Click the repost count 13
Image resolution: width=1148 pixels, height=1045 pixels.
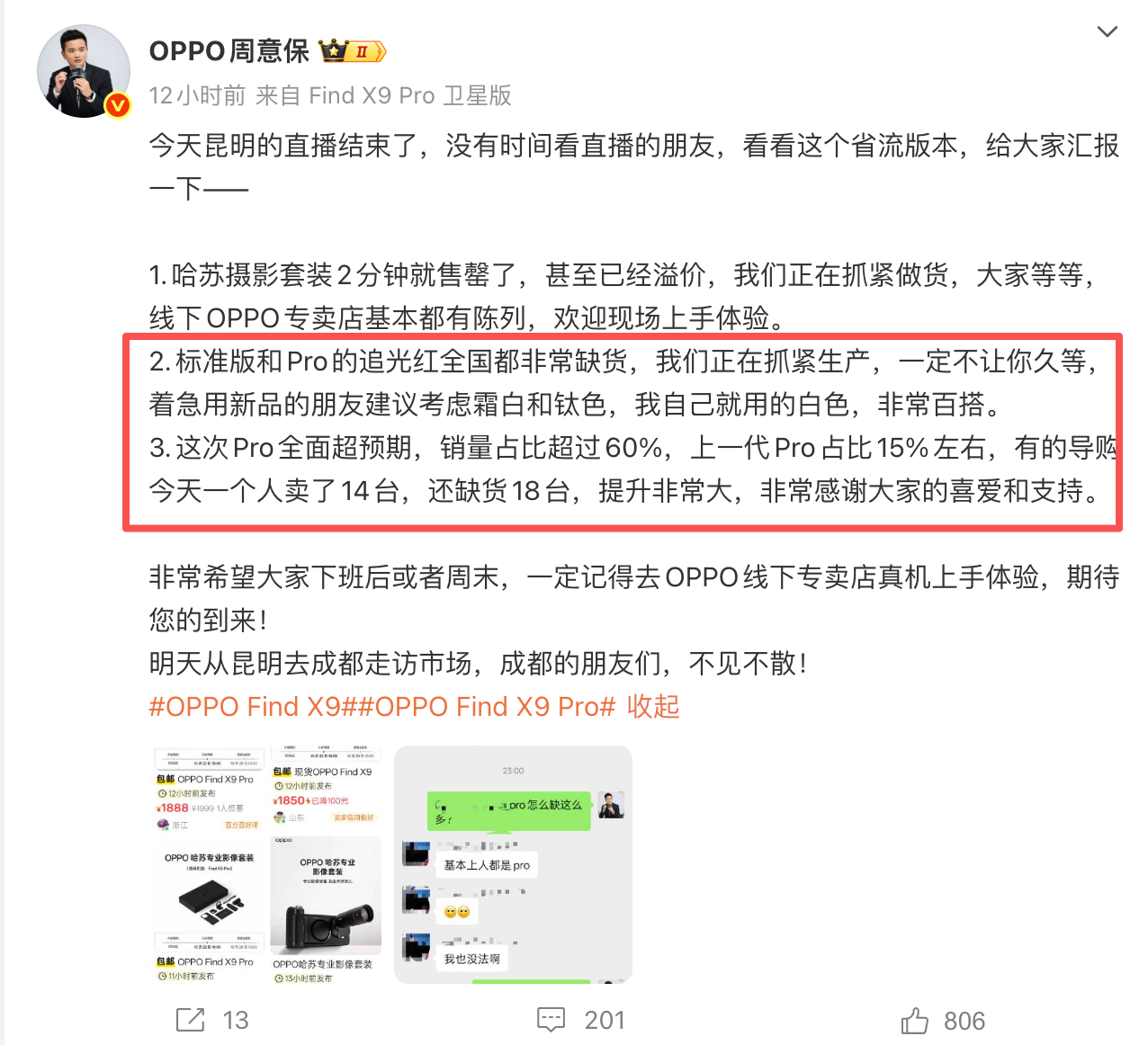(x=236, y=1021)
